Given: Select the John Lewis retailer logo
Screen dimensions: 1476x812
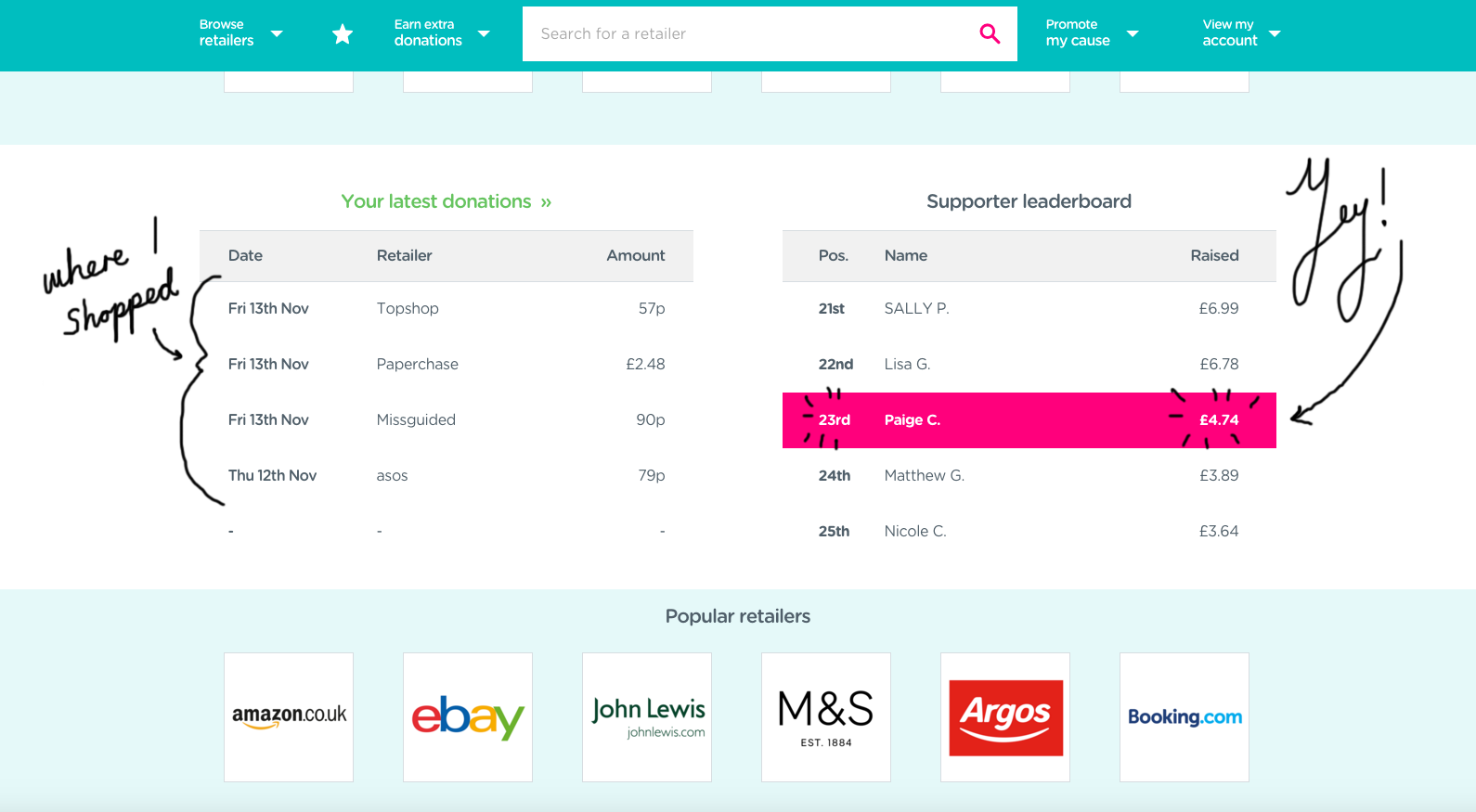Looking at the screenshot, I should 647,717.
